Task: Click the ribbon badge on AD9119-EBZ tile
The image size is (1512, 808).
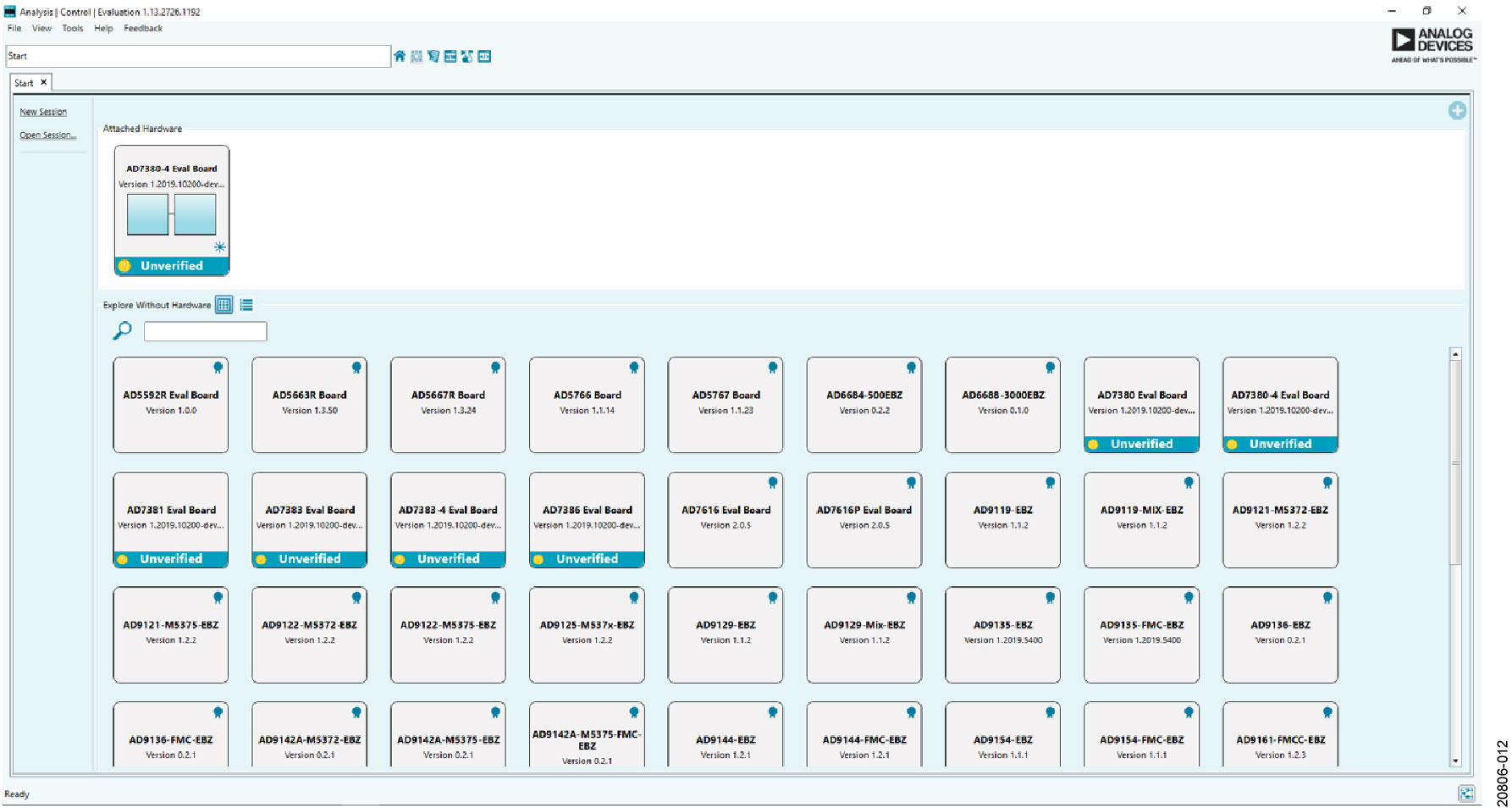Action: coord(1050,483)
